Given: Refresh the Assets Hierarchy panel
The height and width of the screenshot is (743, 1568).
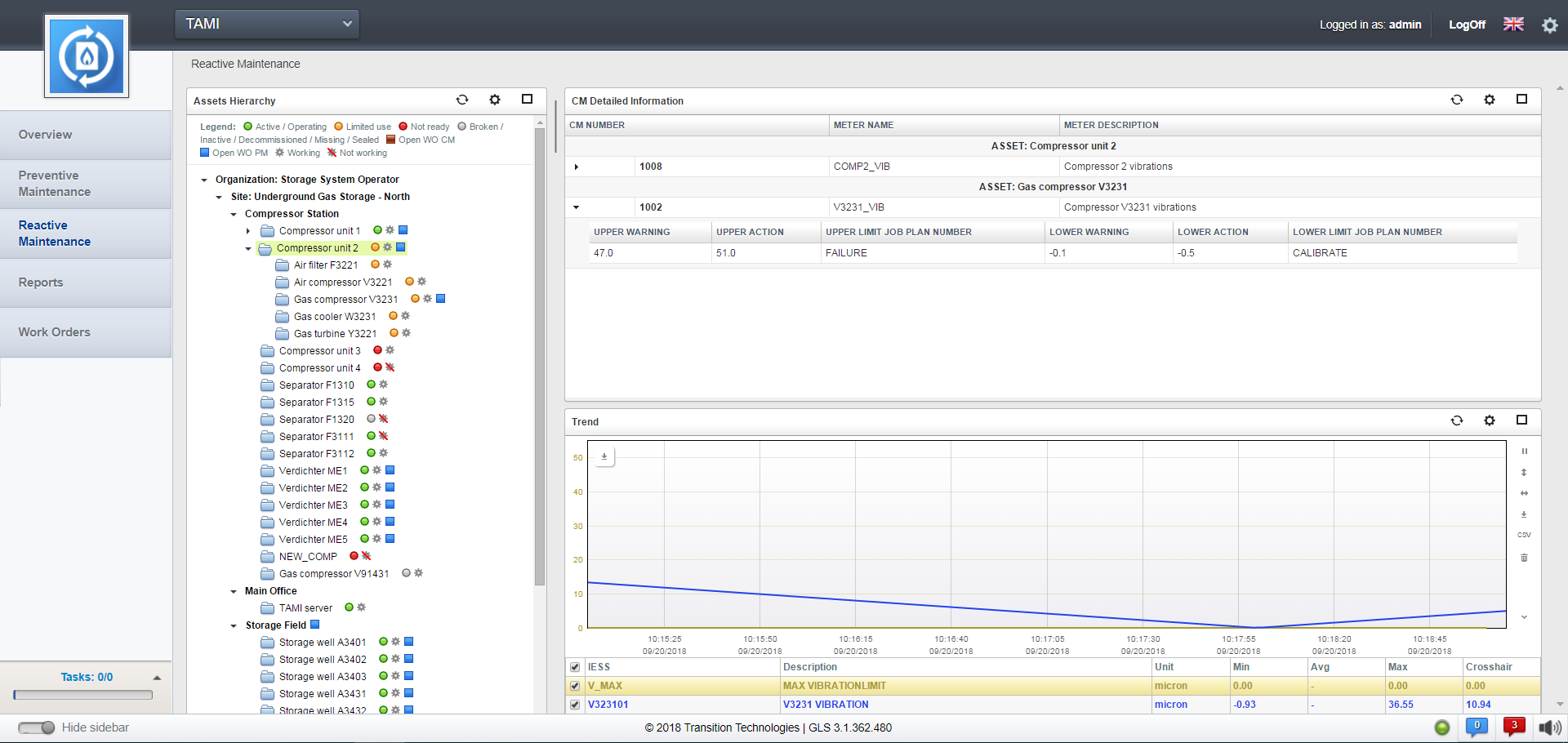Looking at the screenshot, I should point(462,100).
